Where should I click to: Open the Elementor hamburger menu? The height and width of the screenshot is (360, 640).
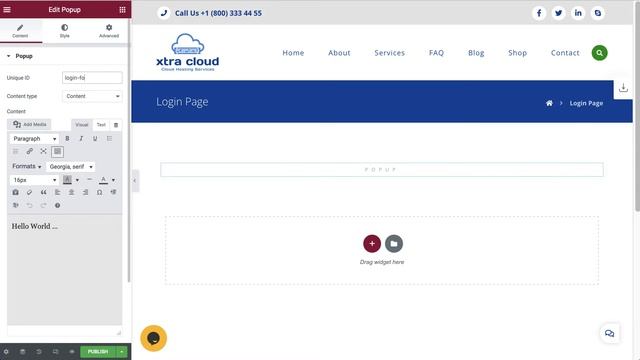coord(7,9)
